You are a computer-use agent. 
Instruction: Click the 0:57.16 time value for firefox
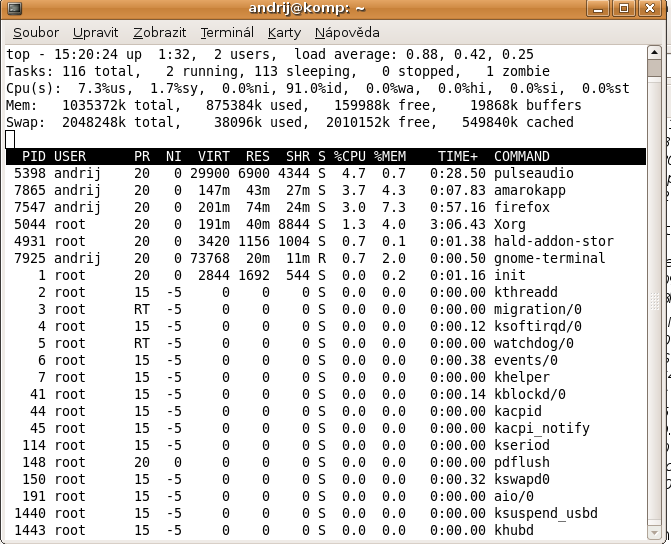tap(458, 207)
